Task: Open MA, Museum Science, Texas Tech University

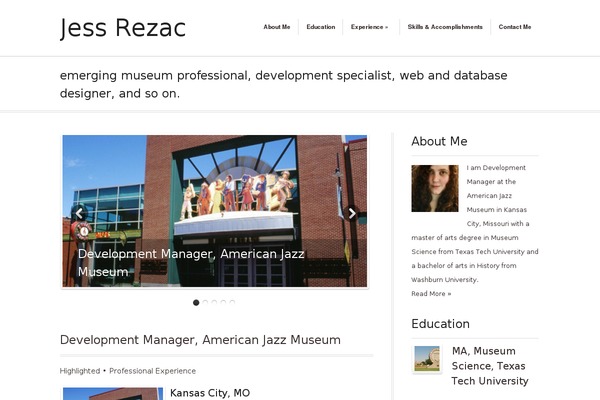Action: pyautogui.click(x=490, y=366)
